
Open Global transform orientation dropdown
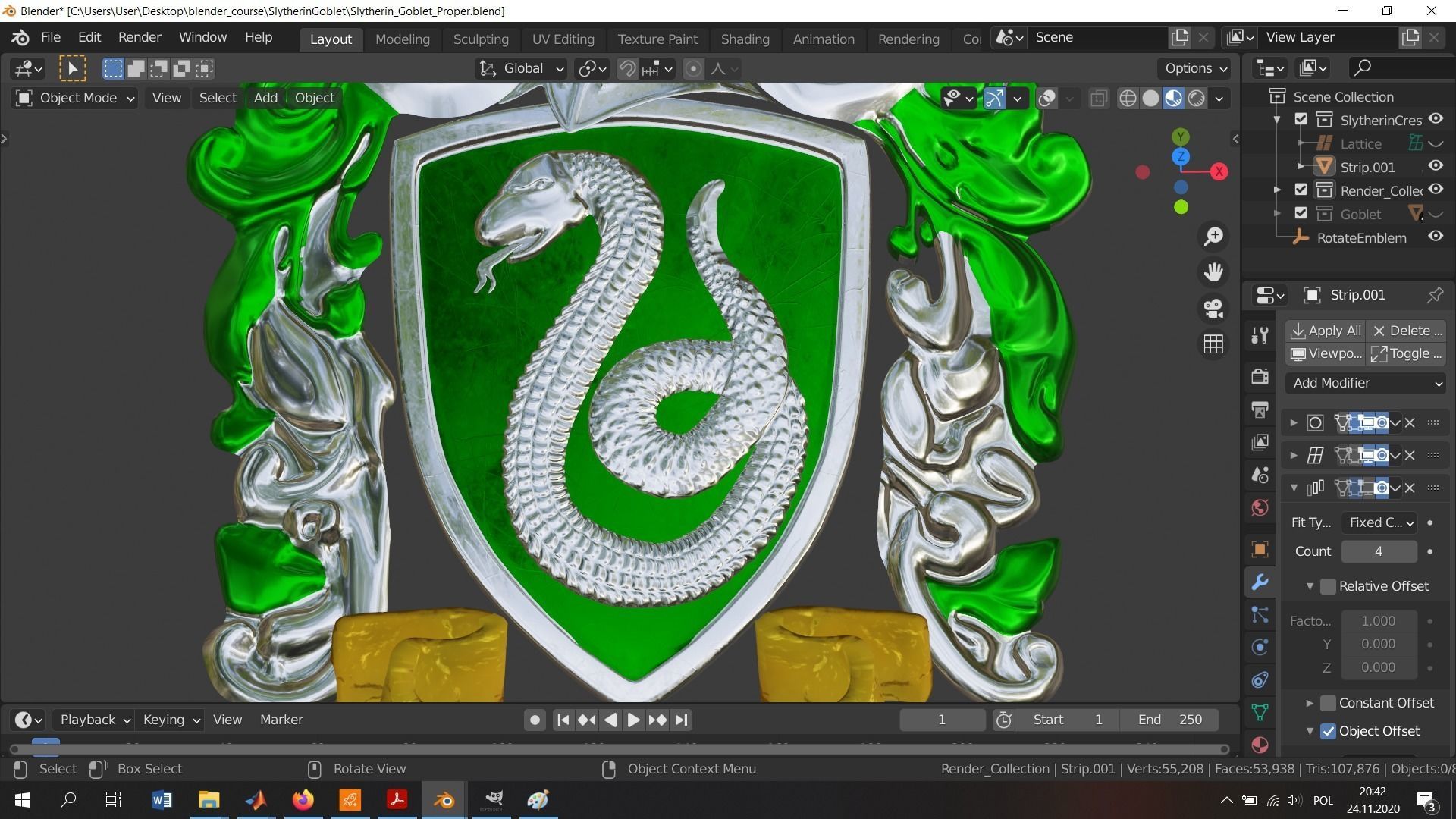(522, 69)
